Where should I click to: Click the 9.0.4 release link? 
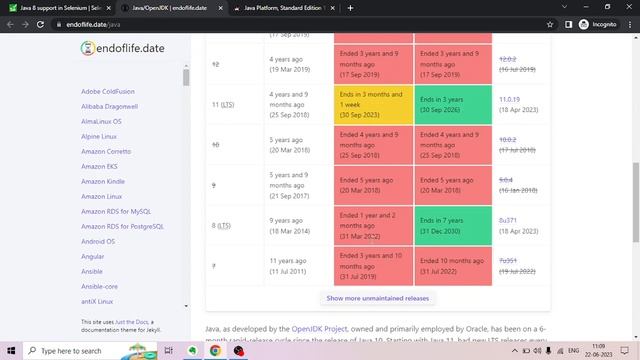(x=506, y=180)
